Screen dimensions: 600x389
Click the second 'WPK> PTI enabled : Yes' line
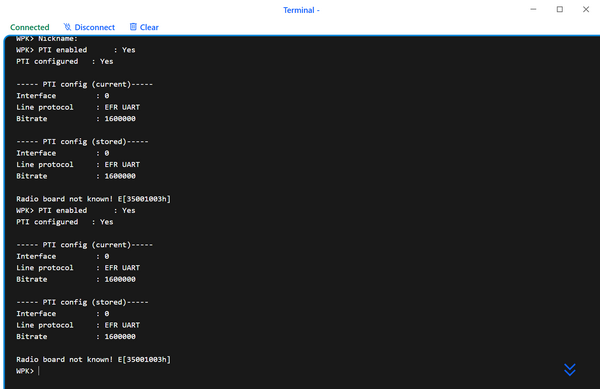click(76, 210)
